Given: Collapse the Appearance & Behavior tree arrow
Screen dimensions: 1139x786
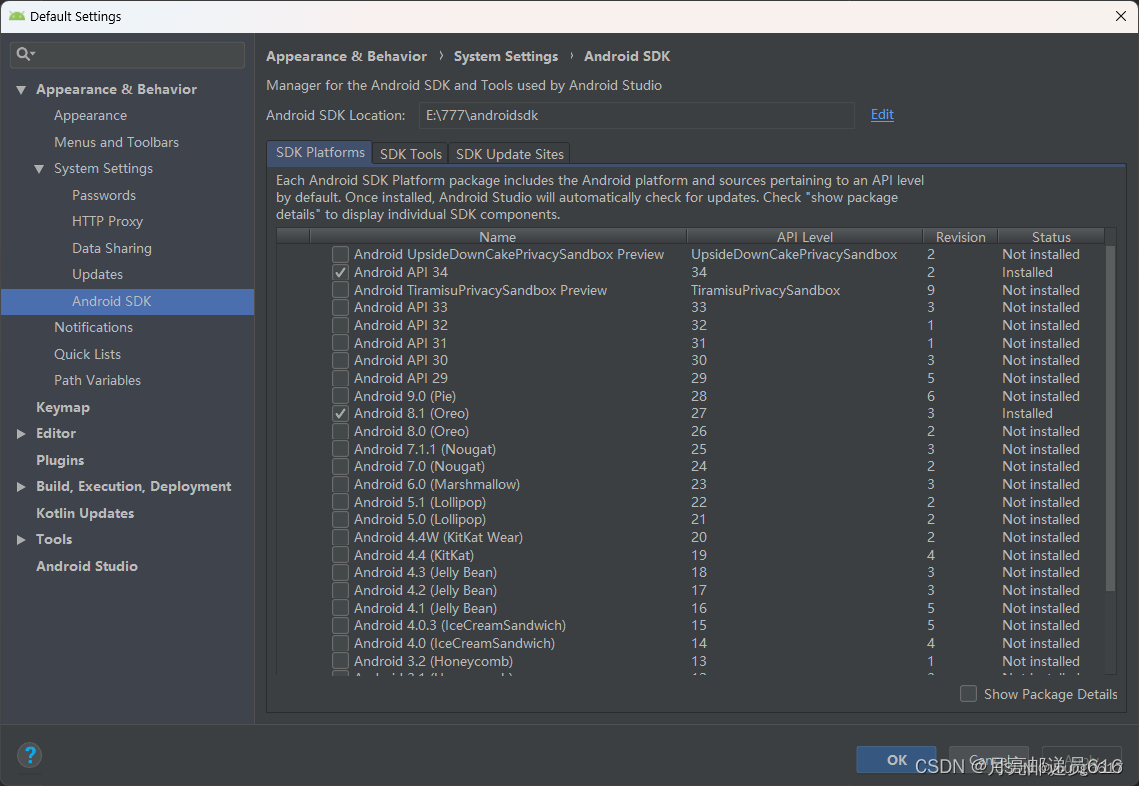Looking at the screenshot, I should 21,89.
